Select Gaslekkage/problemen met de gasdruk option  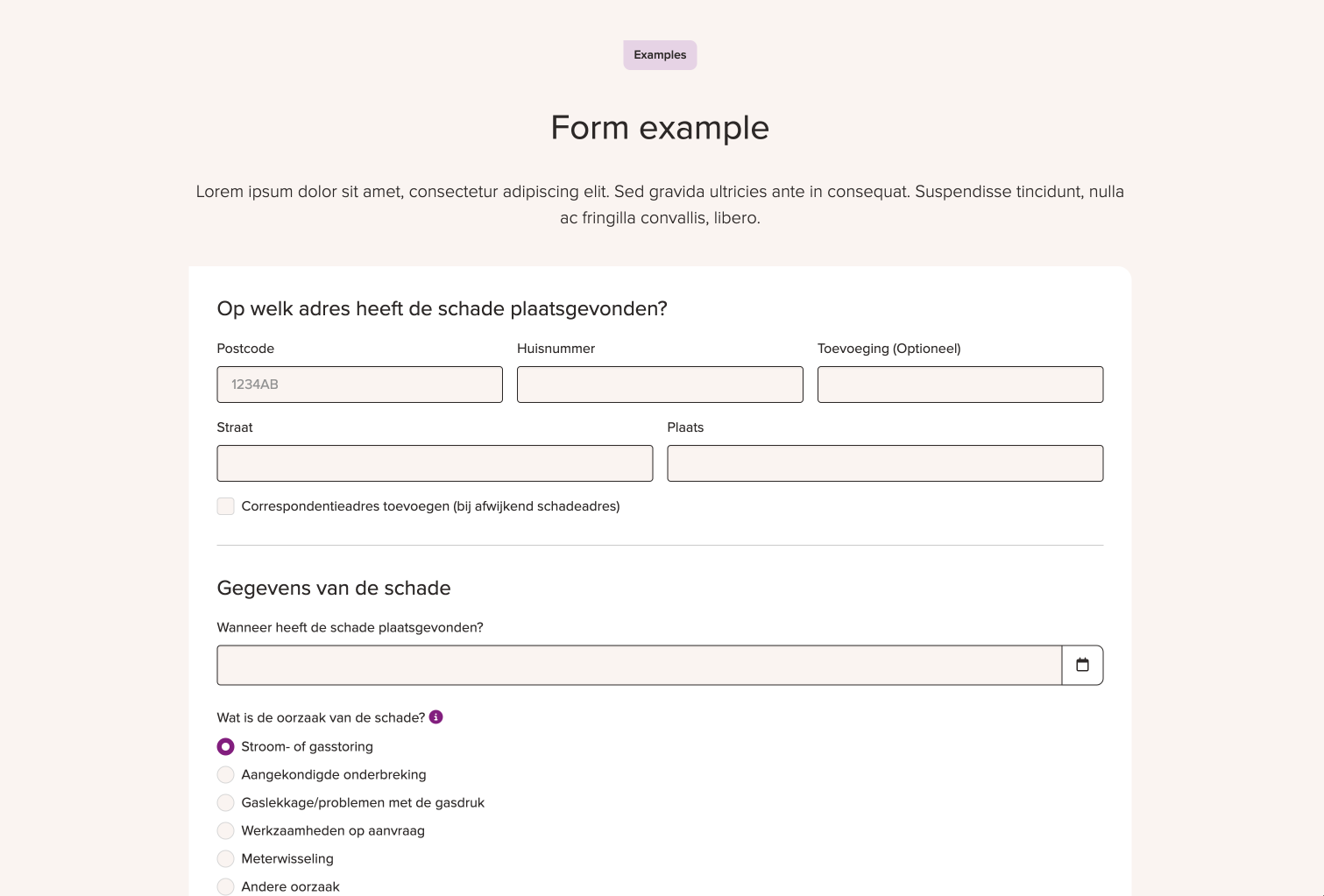pyautogui.click(x=225, y=802)
